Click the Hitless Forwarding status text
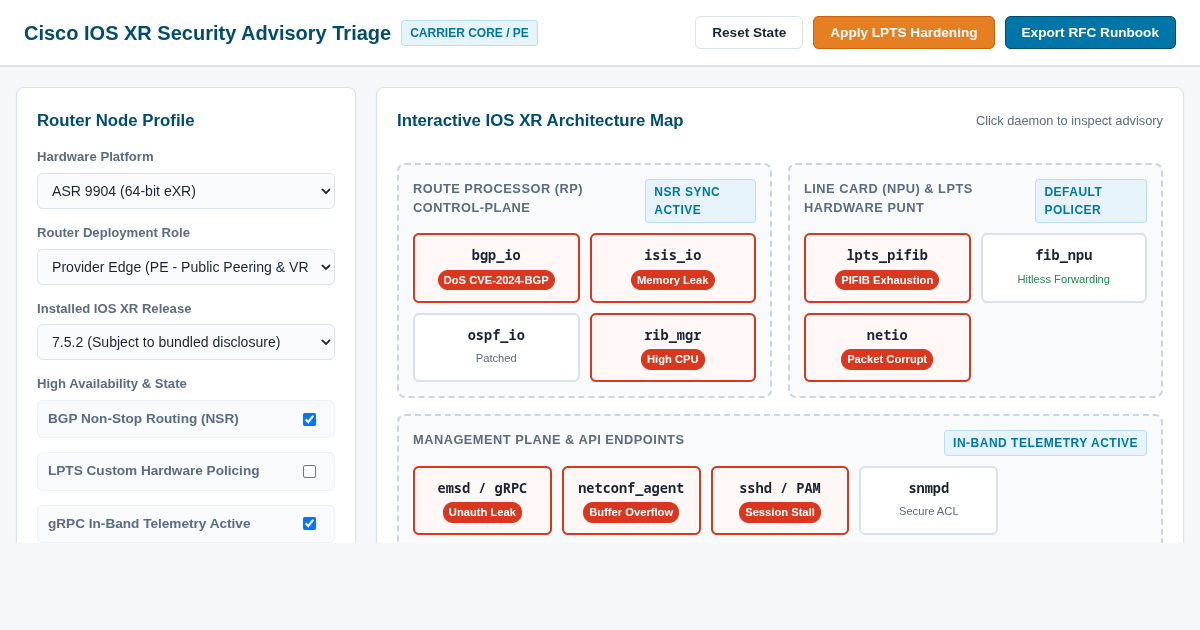This screenshot has height=630, width=1200. click(1064, 279)
